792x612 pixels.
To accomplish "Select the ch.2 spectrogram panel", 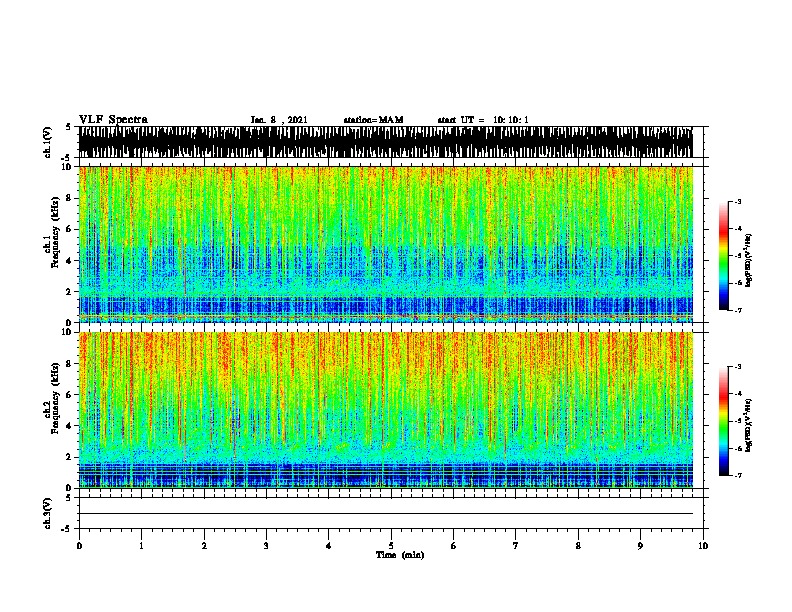I will 385,410.
